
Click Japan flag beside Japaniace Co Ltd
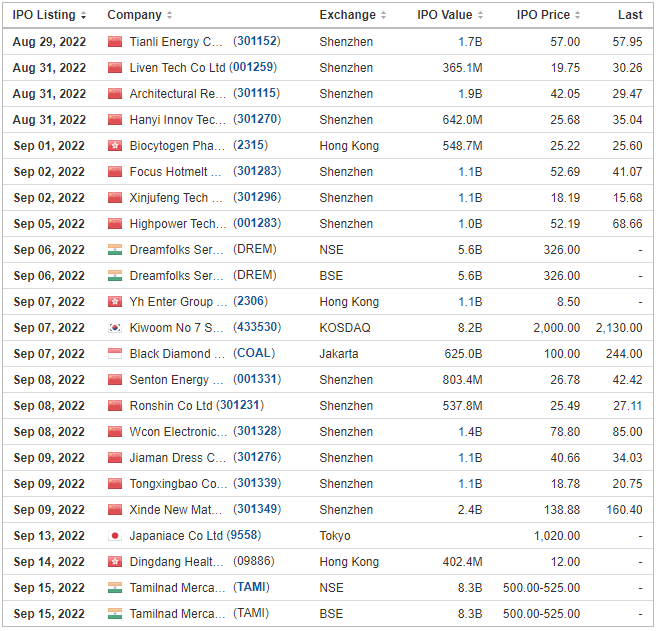115,536
